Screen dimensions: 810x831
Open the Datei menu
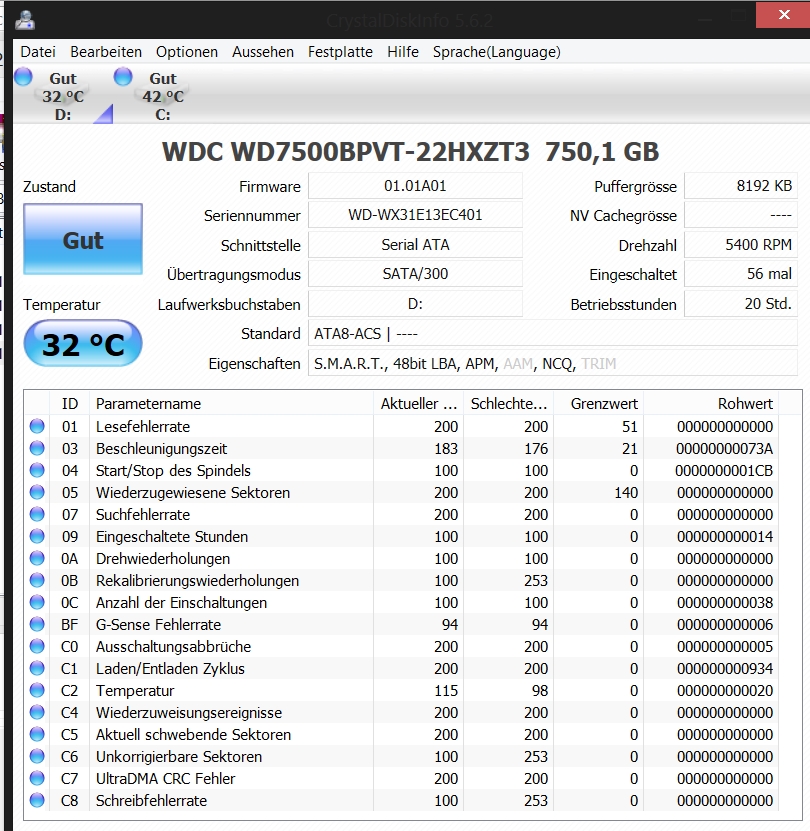pyautogui.click(x=38, y=52)
